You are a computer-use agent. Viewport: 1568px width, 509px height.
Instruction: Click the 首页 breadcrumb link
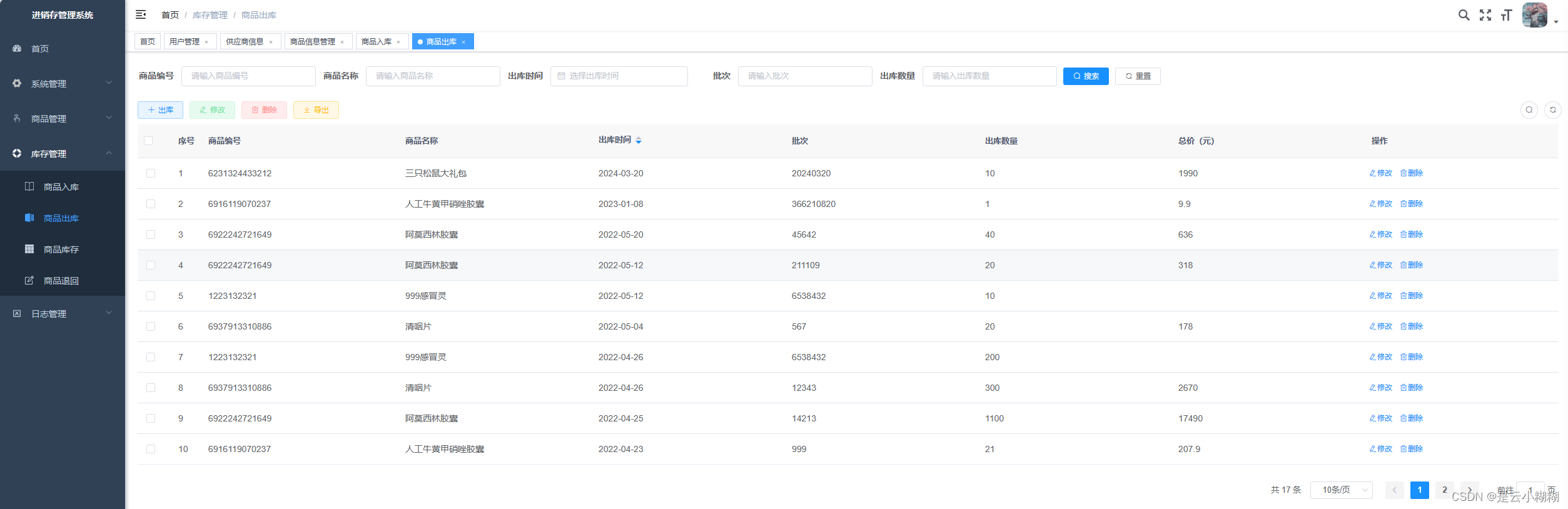click(x=170, y=15)
